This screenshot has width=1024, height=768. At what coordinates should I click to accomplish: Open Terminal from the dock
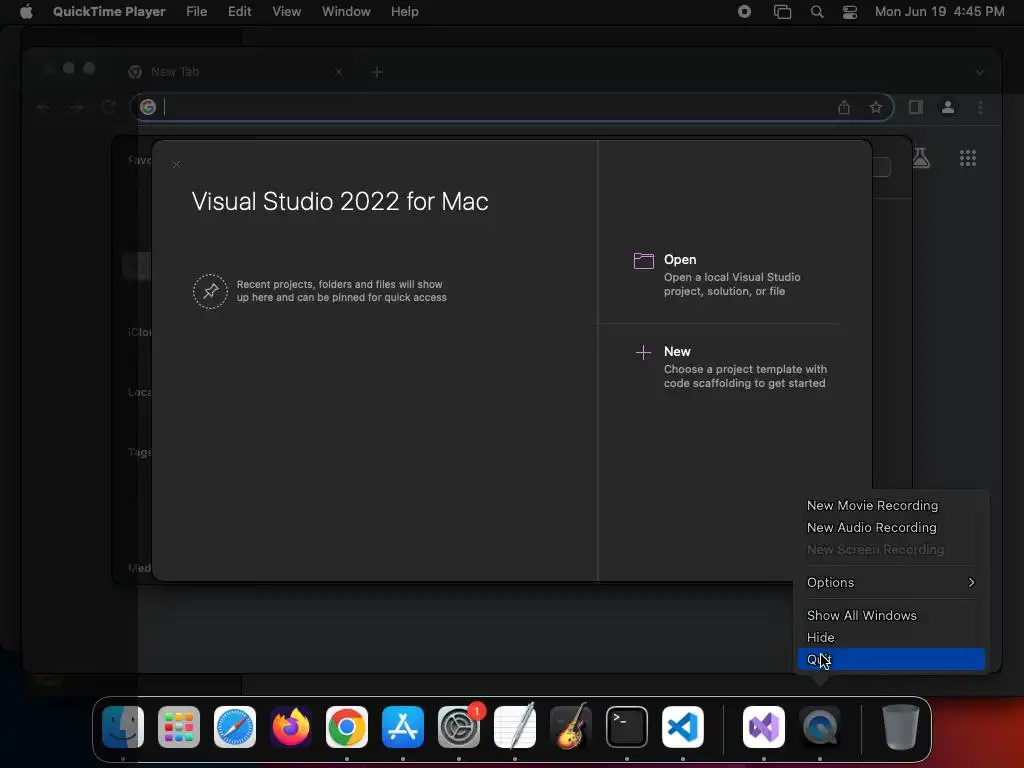click(627, 727)
